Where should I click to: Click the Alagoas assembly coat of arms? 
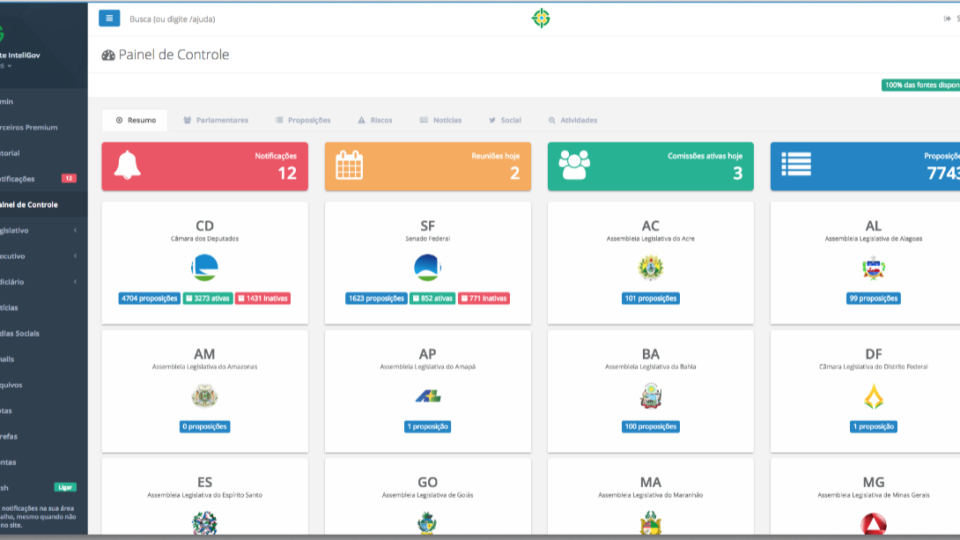pos(873,268)
